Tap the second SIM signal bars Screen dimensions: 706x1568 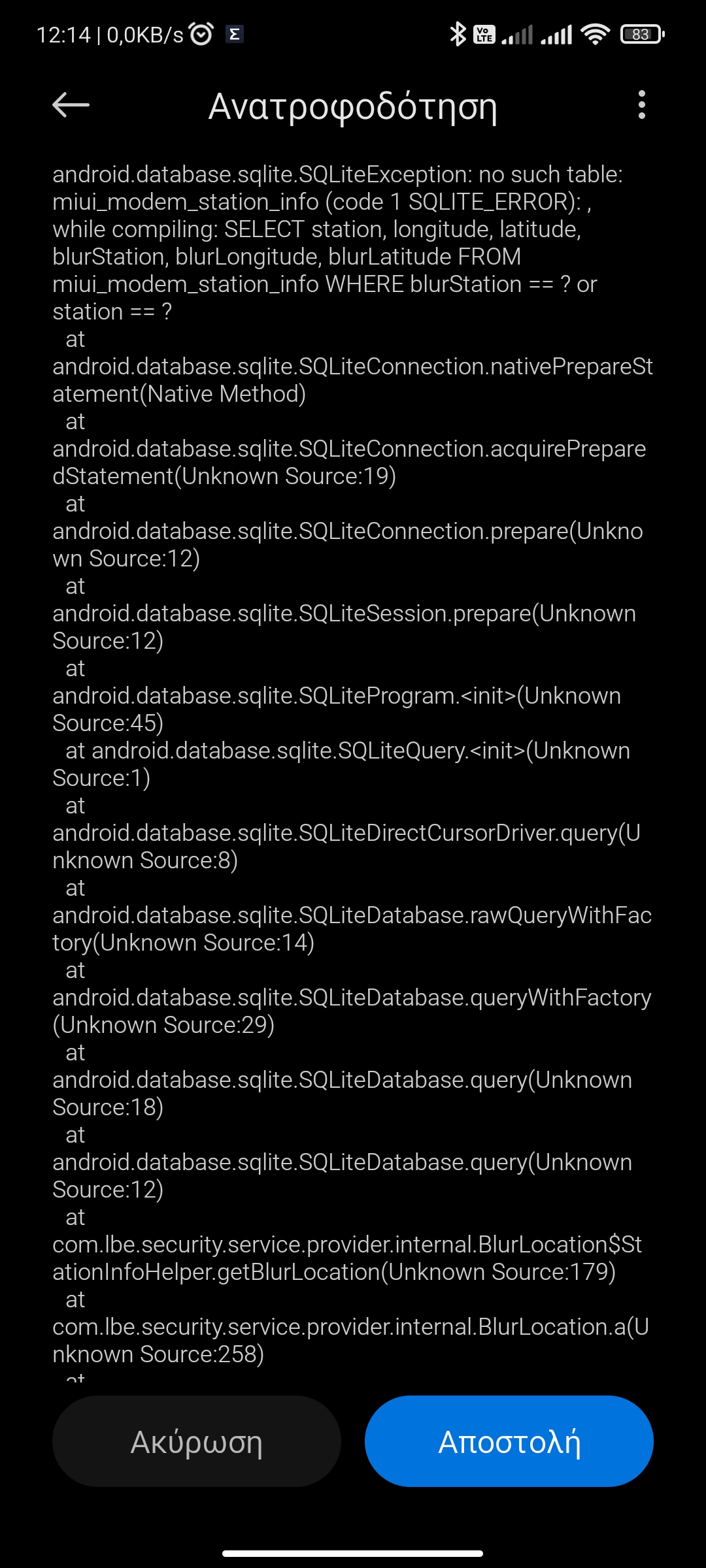pyautogui.click(x=556, y=34)
